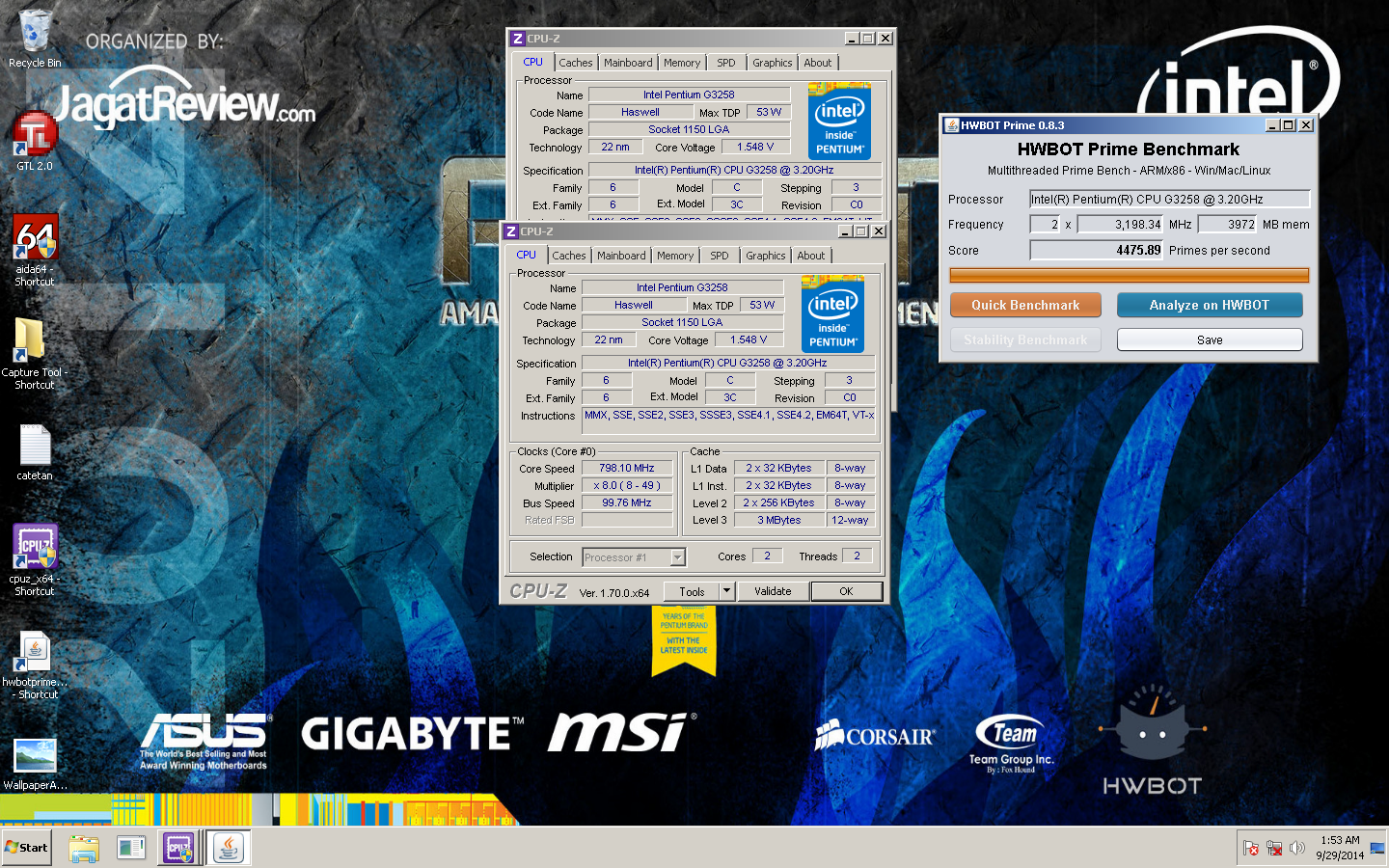Click the second taskbar program icon
The height and width of the screenshot is (868, 1389).
pos(131,848)
